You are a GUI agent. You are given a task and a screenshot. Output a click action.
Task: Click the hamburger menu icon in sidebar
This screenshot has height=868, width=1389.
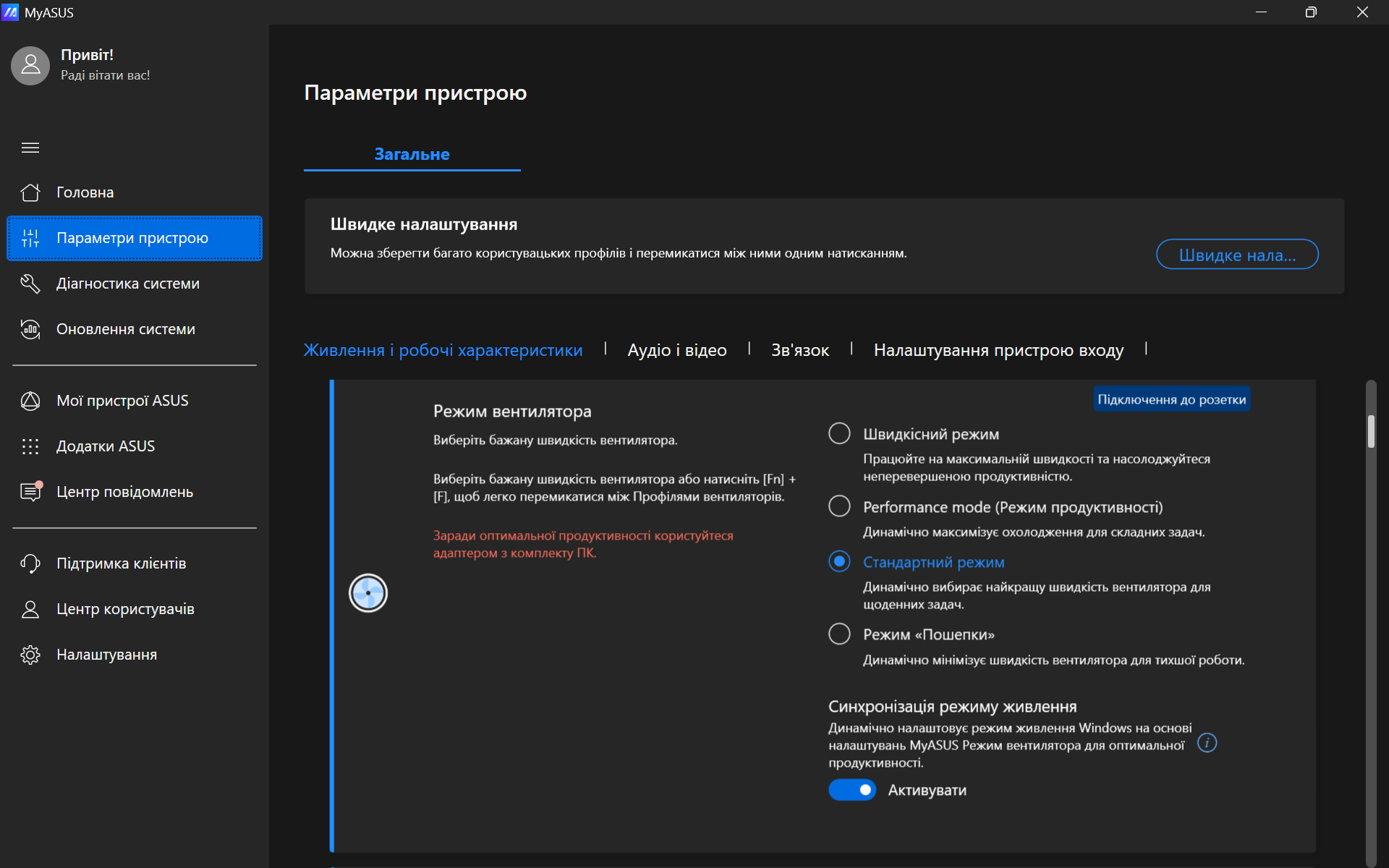point(30,148)
